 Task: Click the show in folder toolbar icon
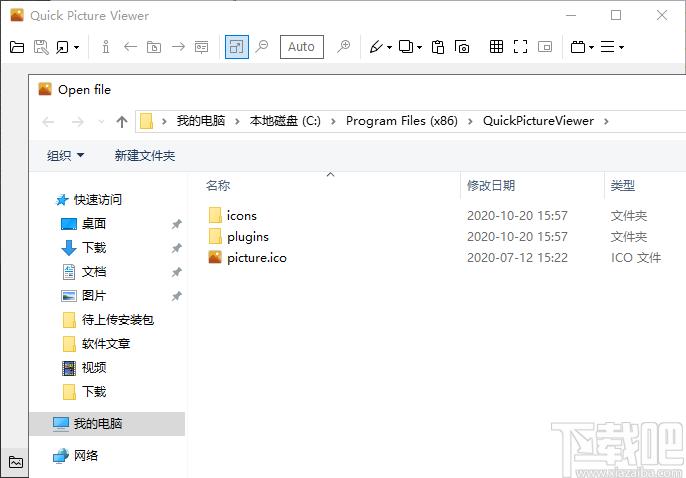point(154,47)
